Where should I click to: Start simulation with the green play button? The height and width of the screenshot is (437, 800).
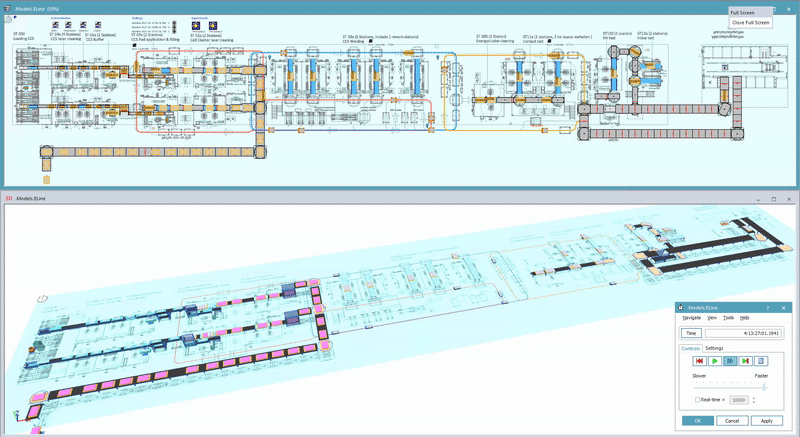tap(714, 361)
